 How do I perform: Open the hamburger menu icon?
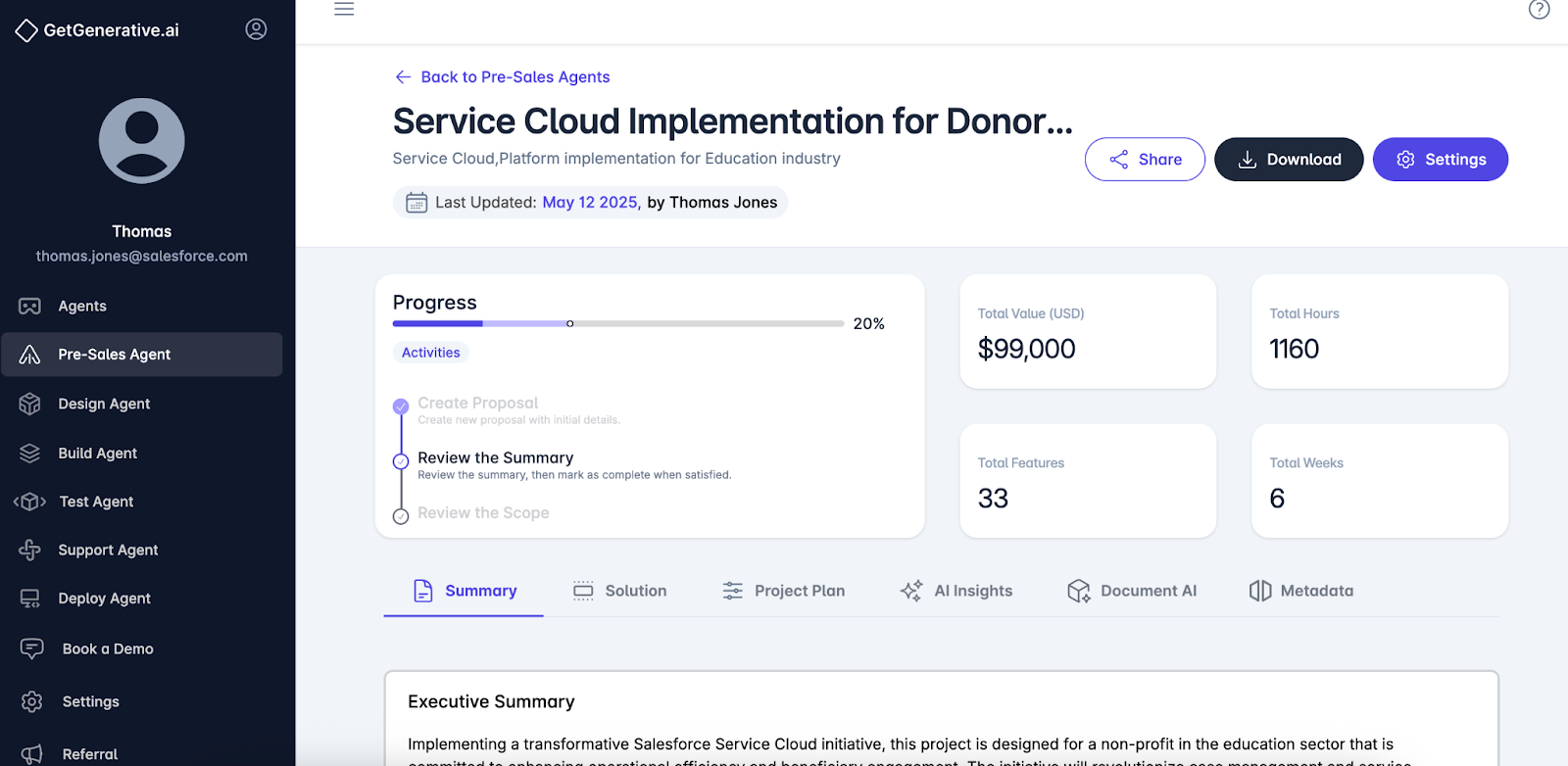344,9
